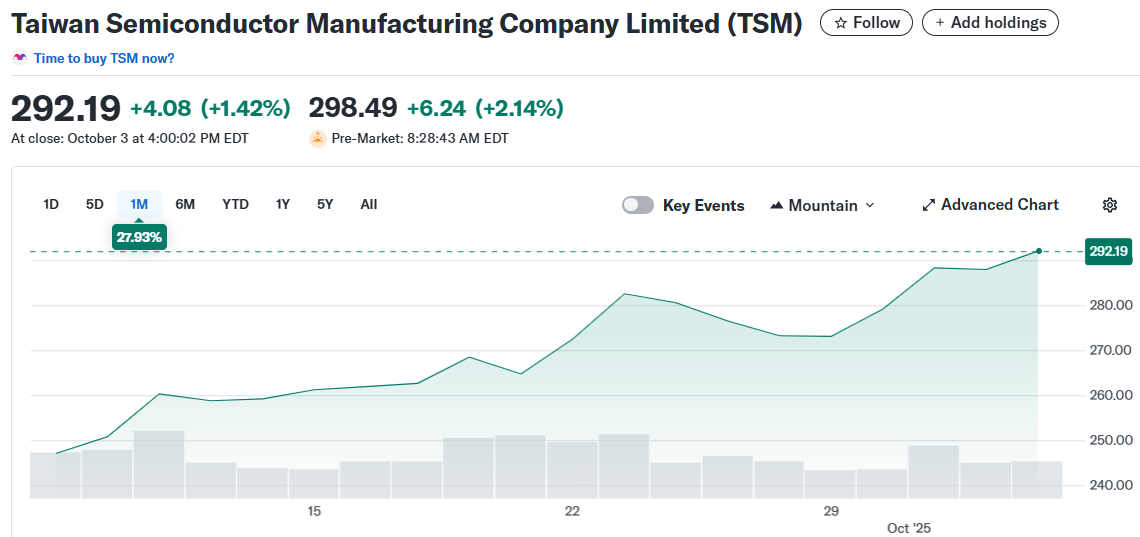Image resolution: width=1140 pixels, height=537 pixels.
Task: Show the 1Y chart range
Action: 283,204
